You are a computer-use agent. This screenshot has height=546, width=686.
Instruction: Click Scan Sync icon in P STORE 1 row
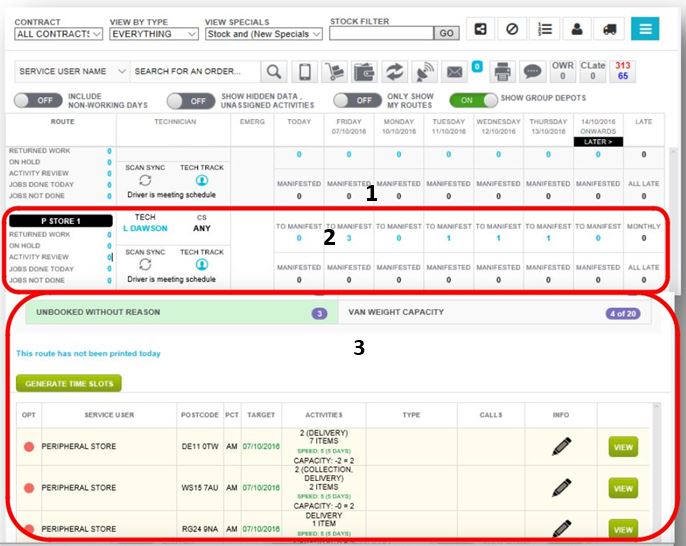click(145, 264)
